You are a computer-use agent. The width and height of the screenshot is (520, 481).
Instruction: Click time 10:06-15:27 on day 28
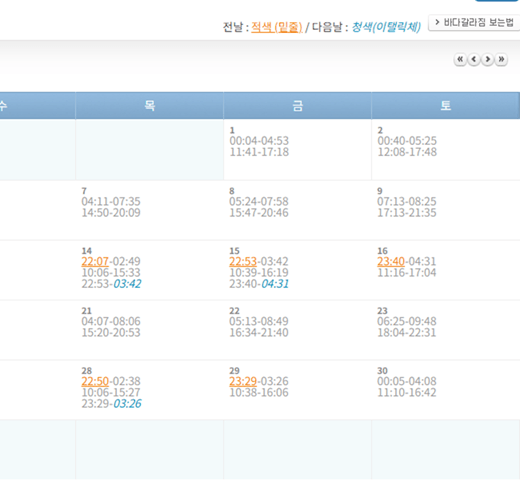[111, 393]
